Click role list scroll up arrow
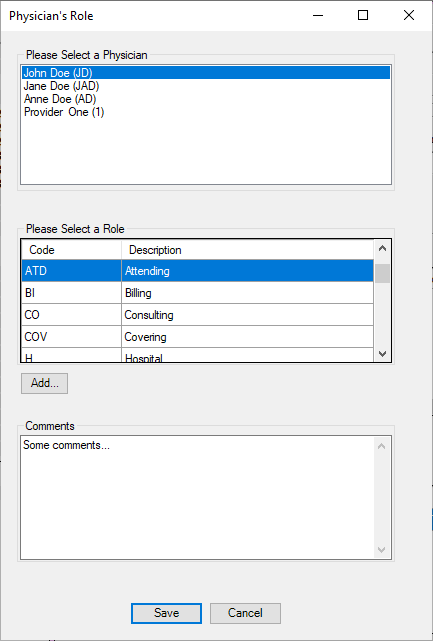The image size is (433, 641). coord(382,248)
